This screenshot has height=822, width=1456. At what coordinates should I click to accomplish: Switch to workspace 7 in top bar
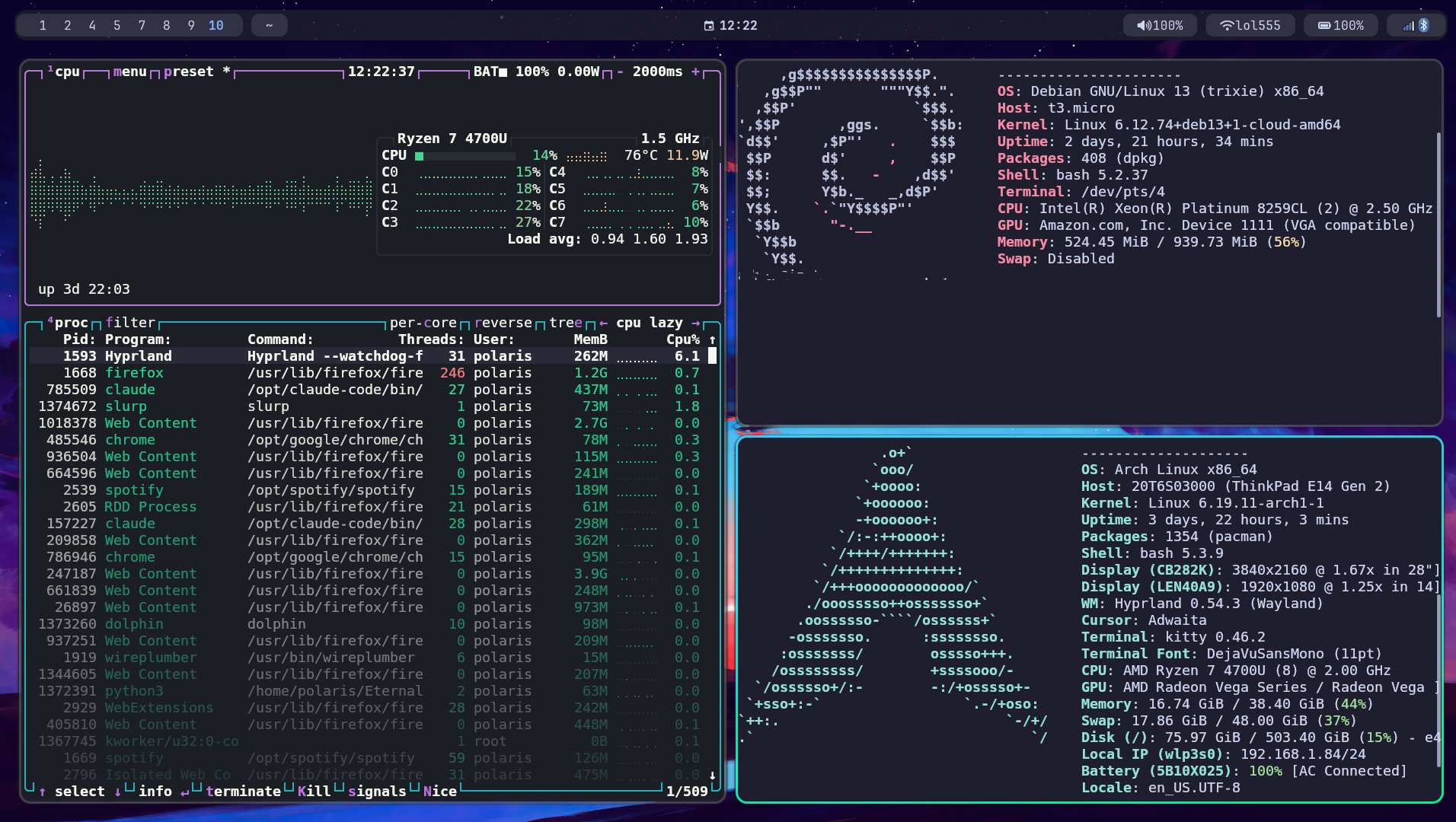point(142,25)
